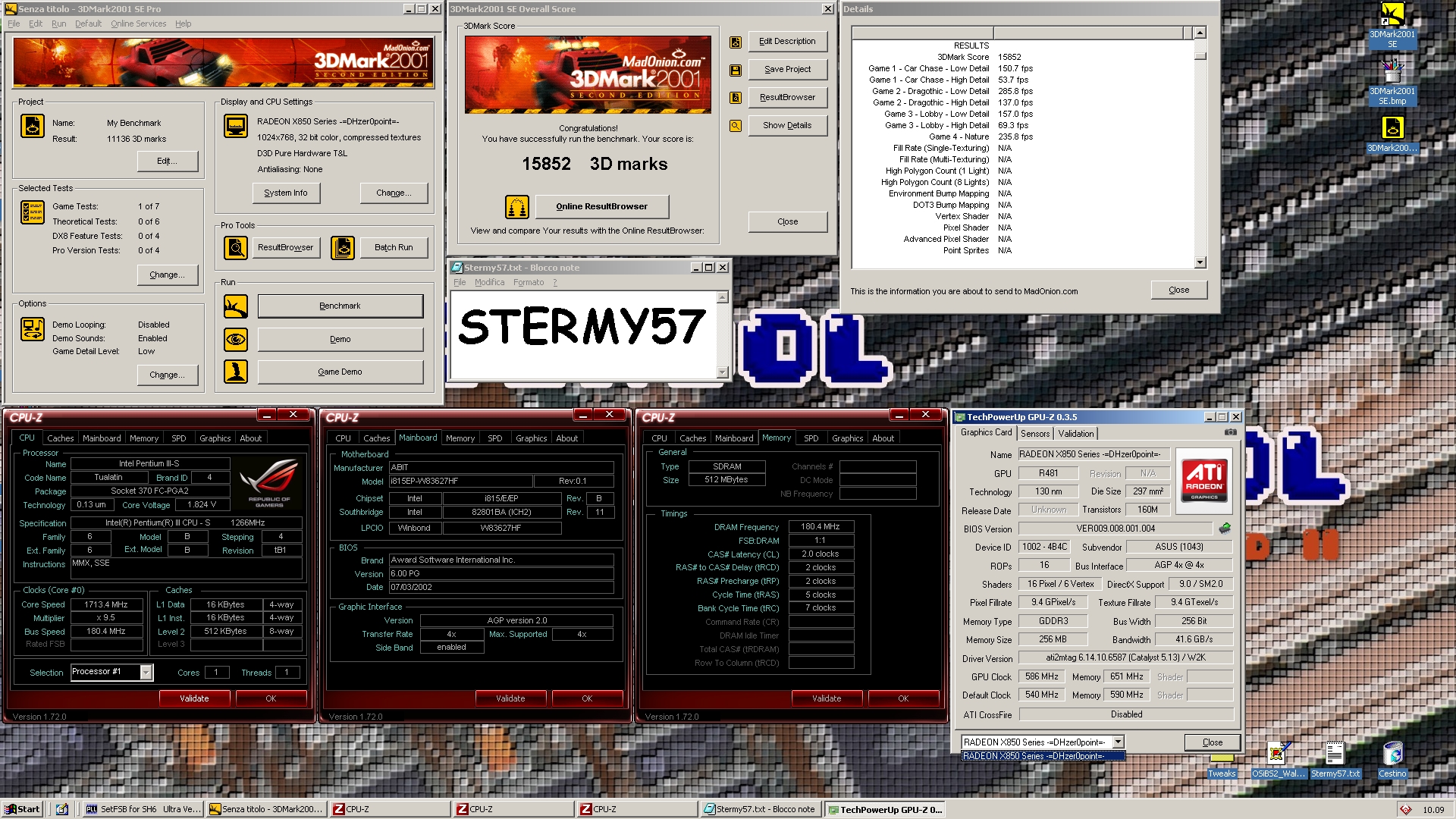Click the ResultBrowser icon in Overall Score window
Viewport: 1456px width, 819px height.
coord(736,98)
